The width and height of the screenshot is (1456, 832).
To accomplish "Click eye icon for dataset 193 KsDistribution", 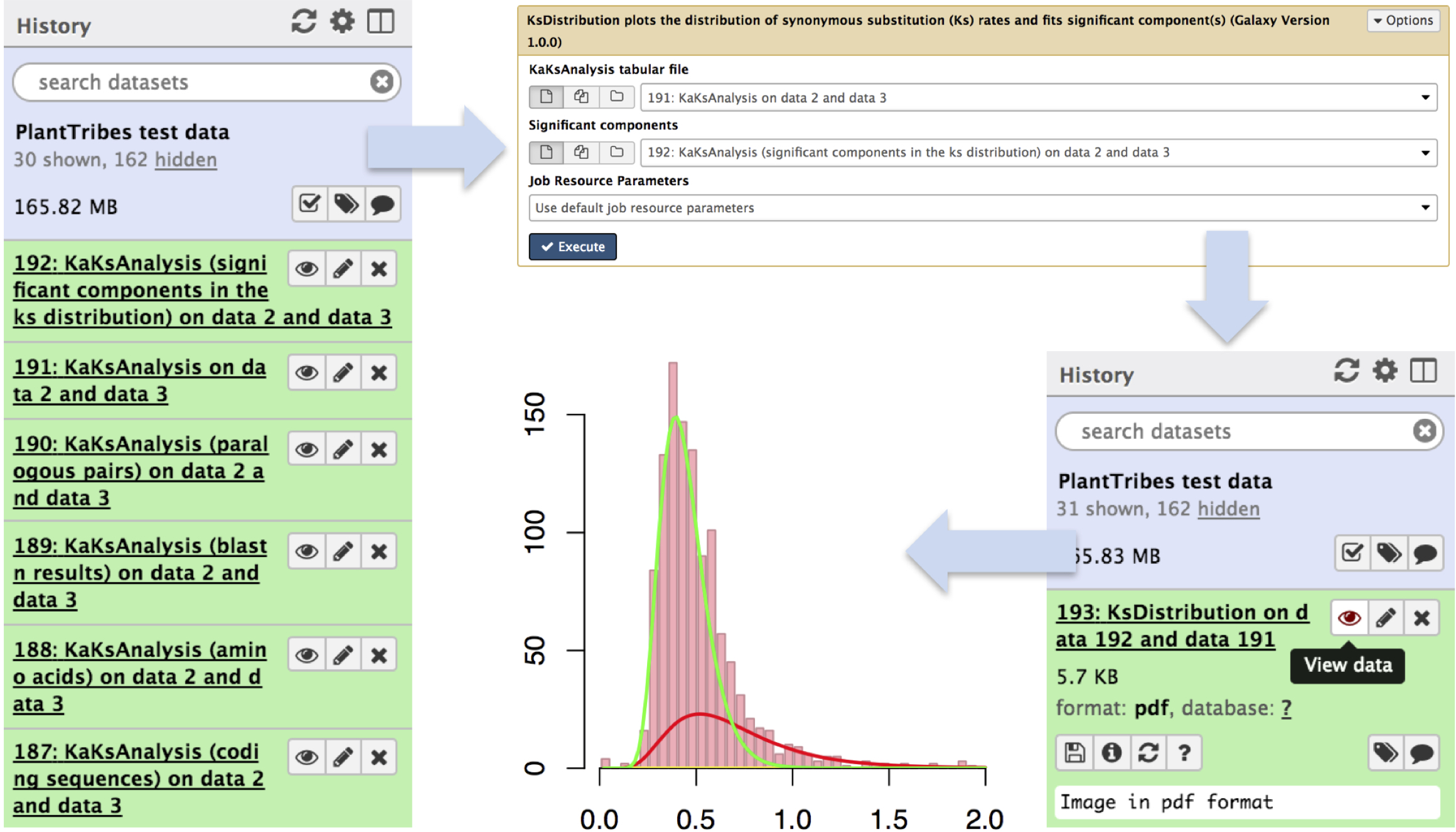I will click(x=1349, y=618).
